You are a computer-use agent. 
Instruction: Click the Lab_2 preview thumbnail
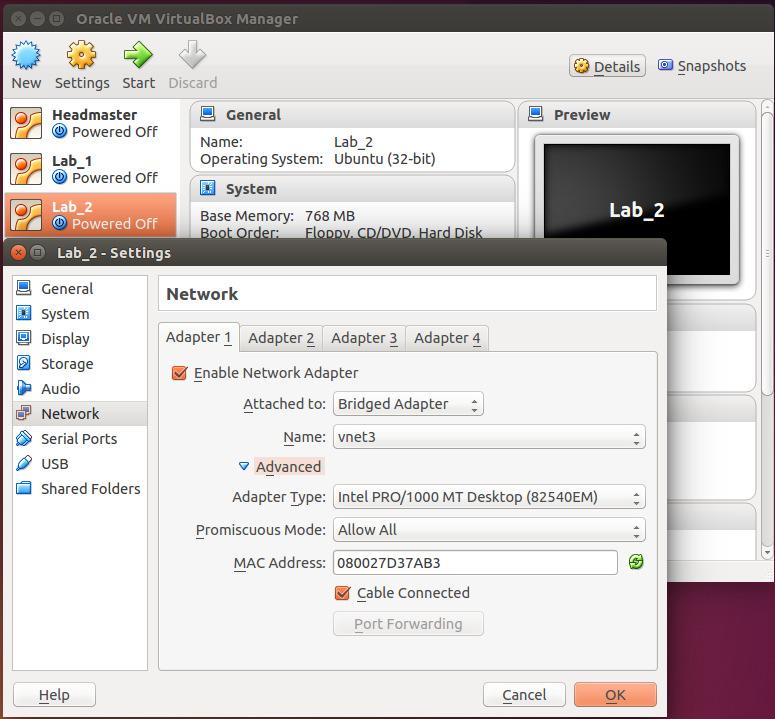point(637,210)
